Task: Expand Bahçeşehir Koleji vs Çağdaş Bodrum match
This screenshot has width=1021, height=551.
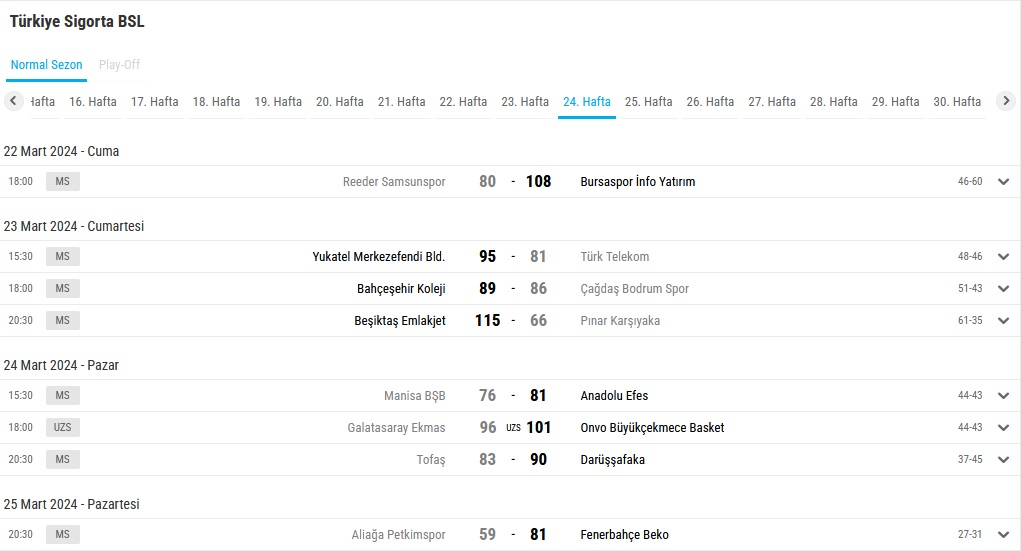Action: (x=1003, y=289)
